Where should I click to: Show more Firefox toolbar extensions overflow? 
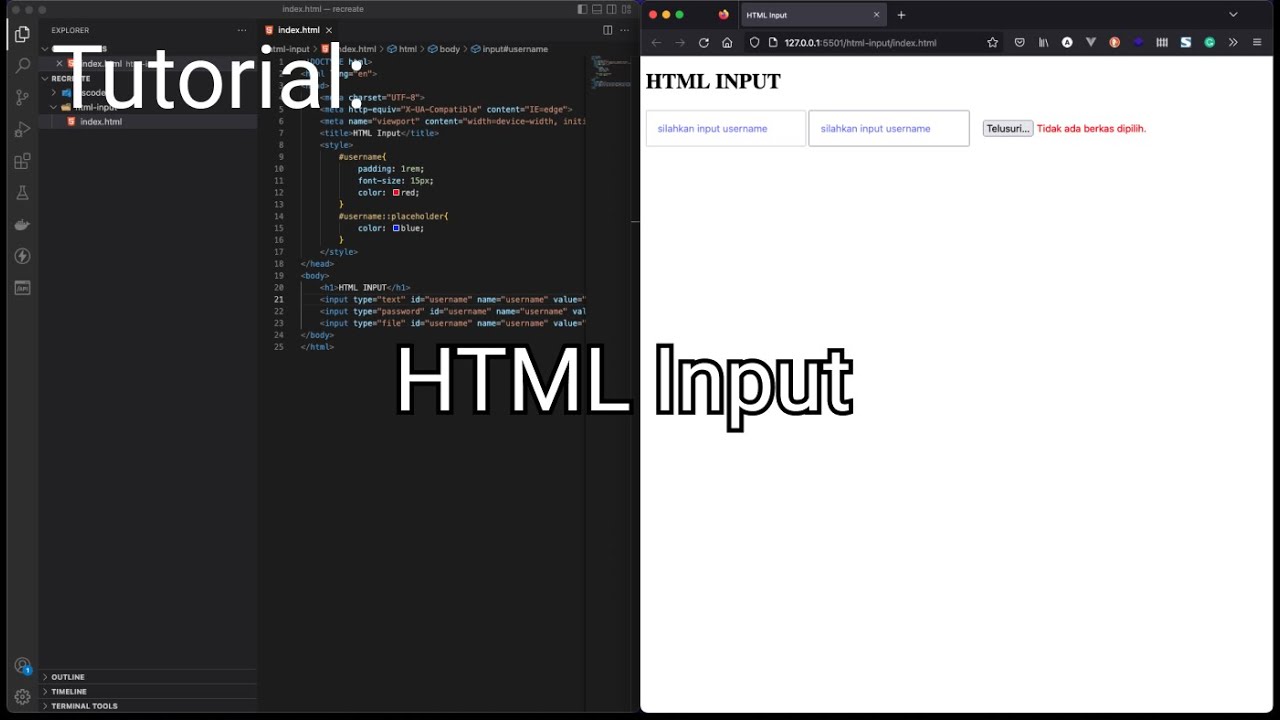coord(1233,43)
